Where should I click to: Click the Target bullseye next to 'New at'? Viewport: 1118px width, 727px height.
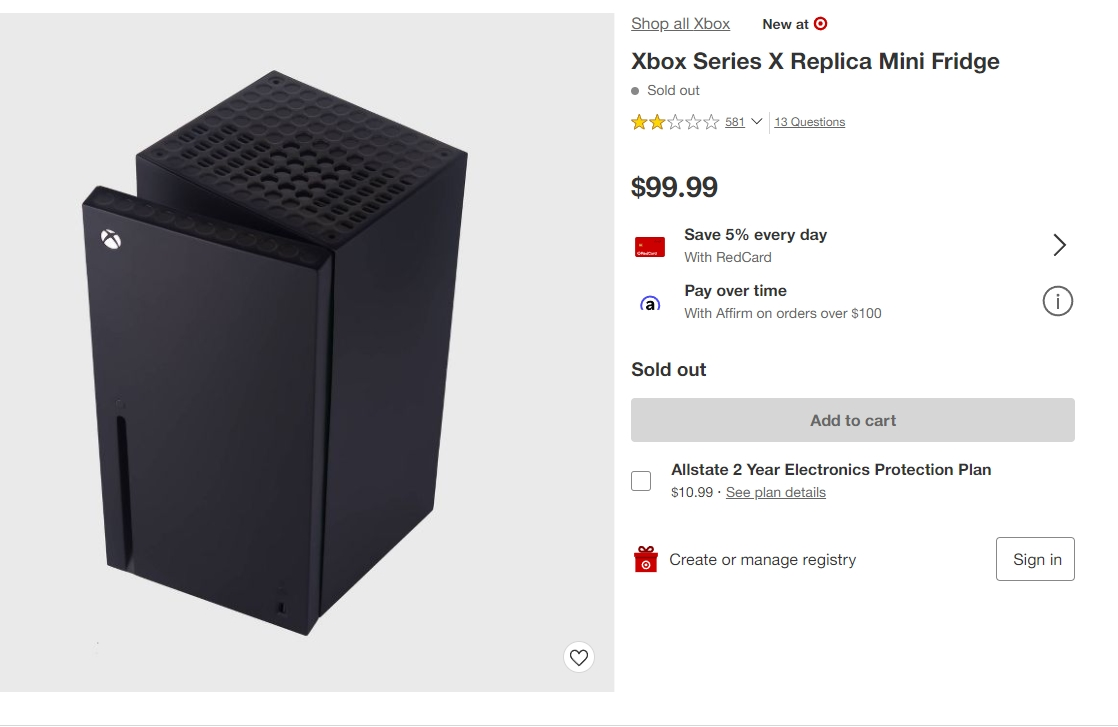(822, 23)
